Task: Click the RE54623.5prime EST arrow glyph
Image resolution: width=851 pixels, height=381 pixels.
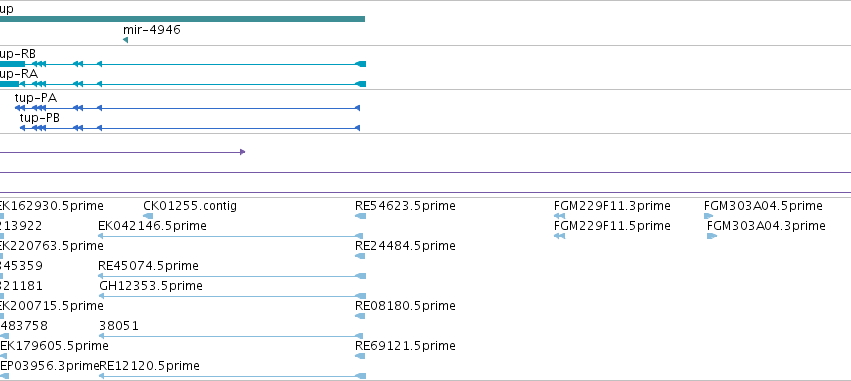Action: click(360, 216)
